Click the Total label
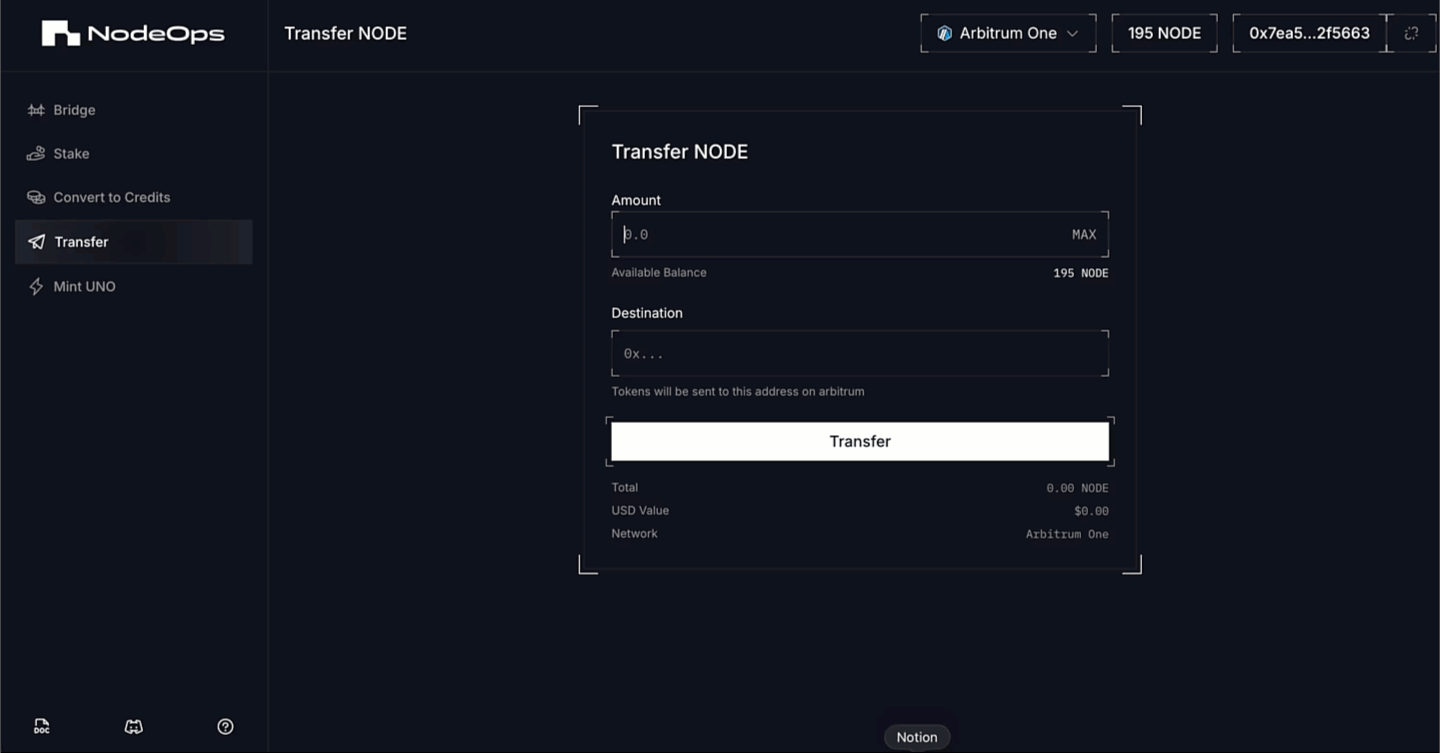The width and height of the screenshot is (1440, 753). tap(625, 488)
